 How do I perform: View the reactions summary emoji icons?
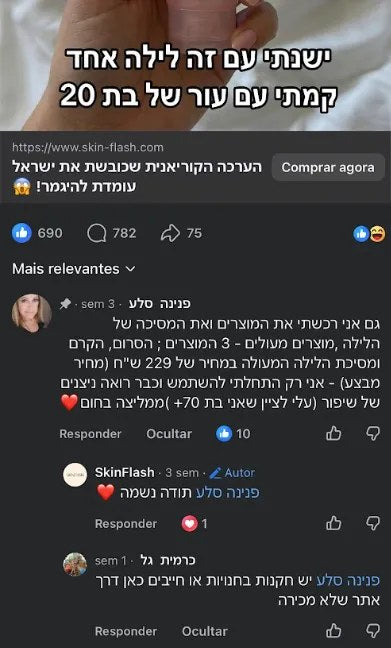coord(369,234)
